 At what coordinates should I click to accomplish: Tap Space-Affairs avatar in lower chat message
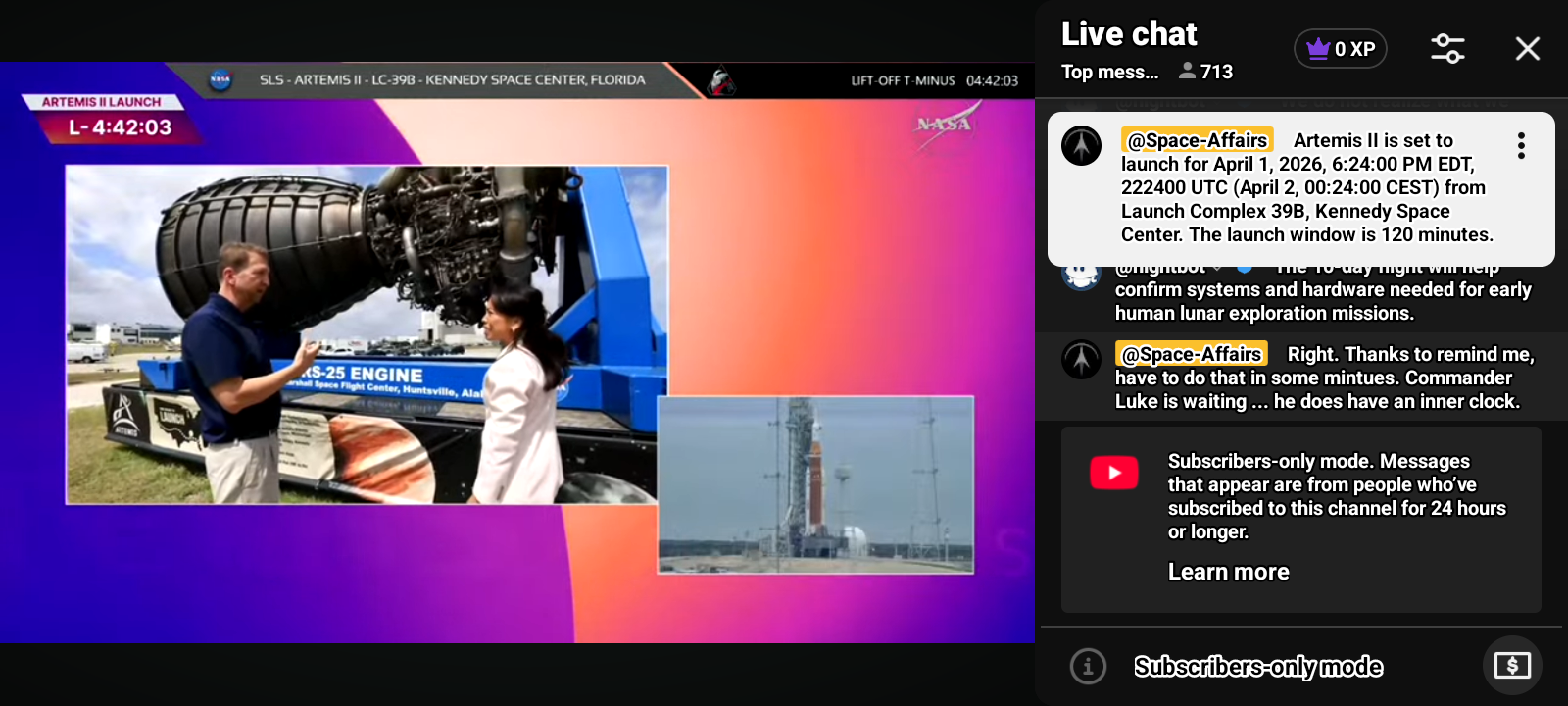[x=1081, y=360]
